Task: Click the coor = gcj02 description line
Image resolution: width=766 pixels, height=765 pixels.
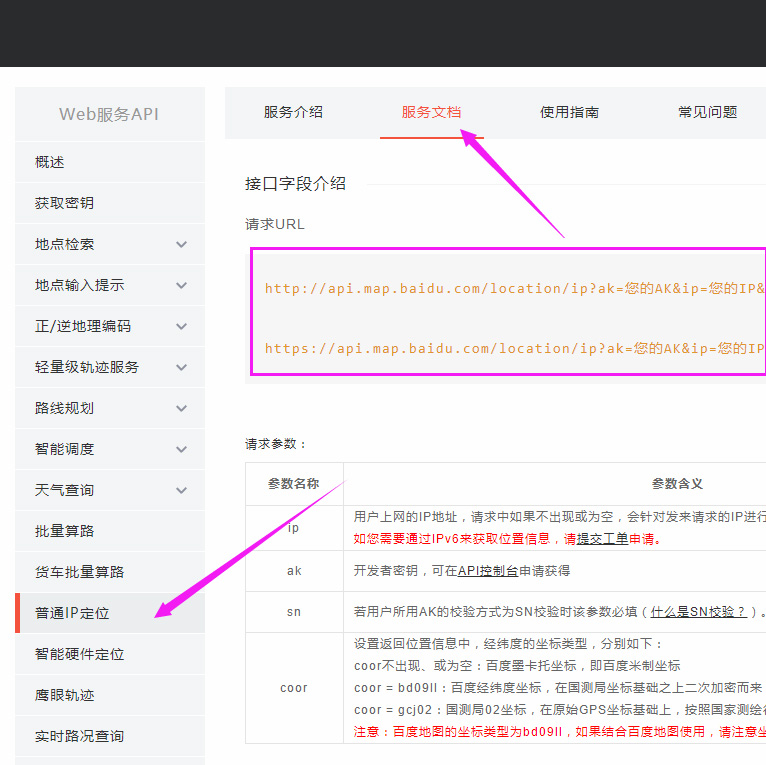Action: tap(559, 710)
